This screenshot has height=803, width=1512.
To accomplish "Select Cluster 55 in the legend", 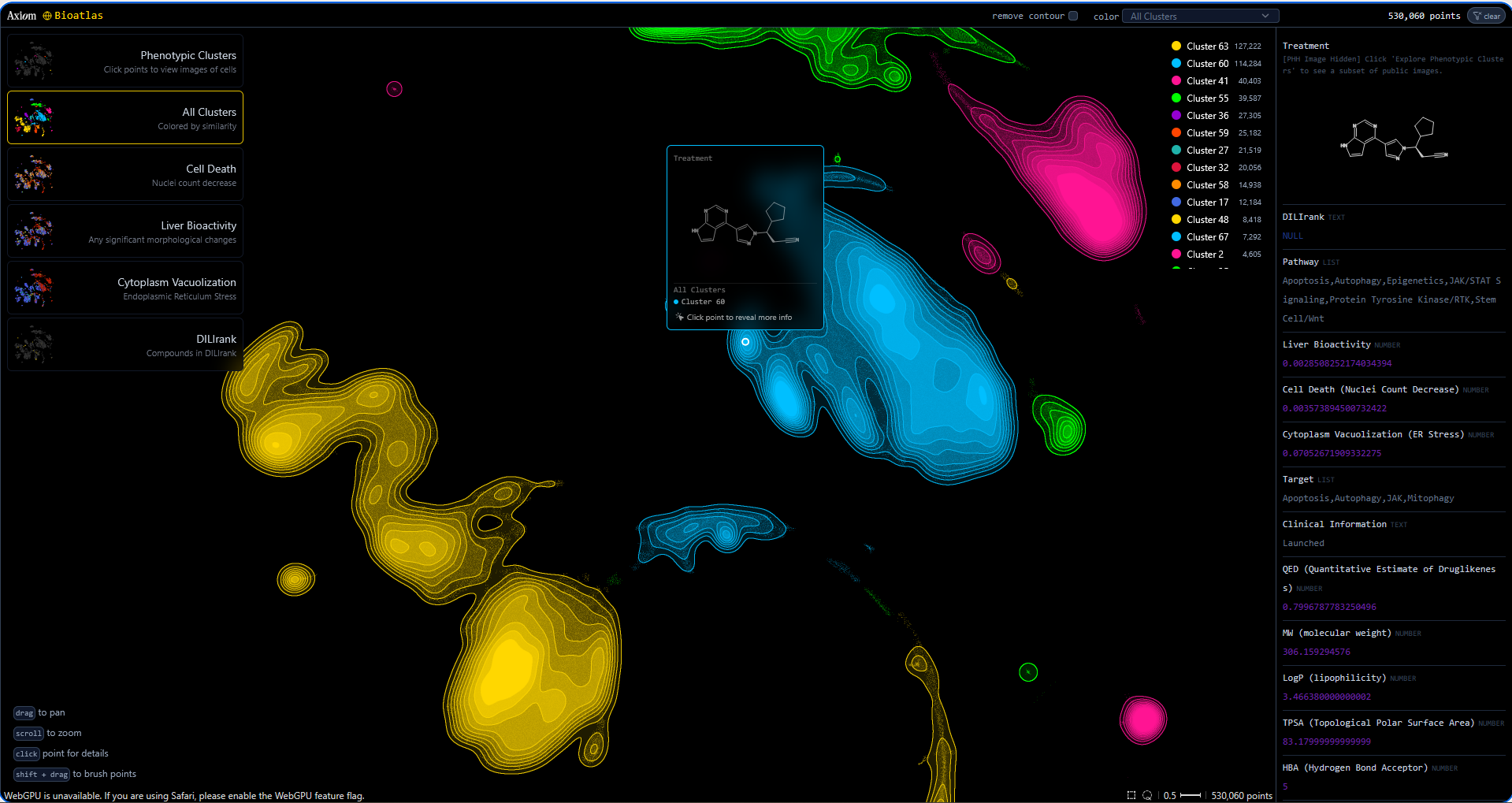I will pyautogui.click(x=1217, y=99).
